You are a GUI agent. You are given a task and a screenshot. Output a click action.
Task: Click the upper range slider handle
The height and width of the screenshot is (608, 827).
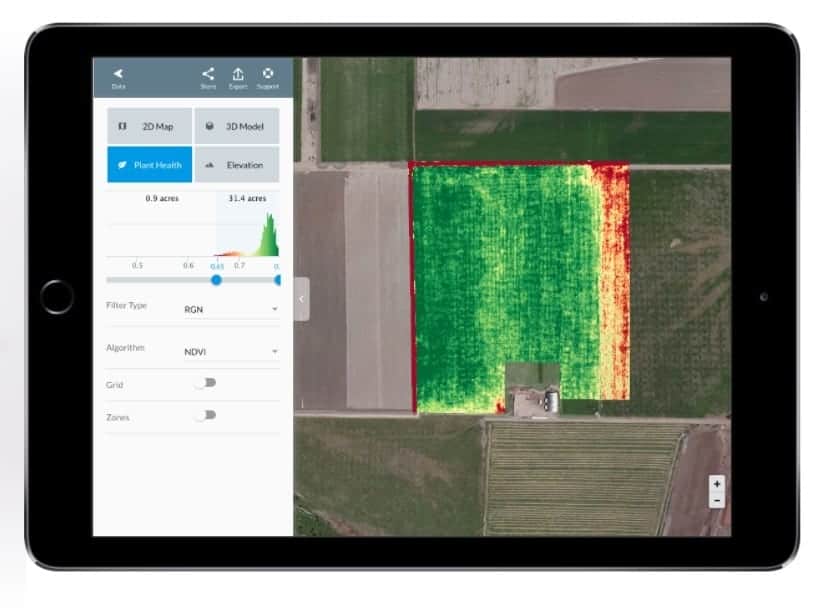click(x=277, y=280)
